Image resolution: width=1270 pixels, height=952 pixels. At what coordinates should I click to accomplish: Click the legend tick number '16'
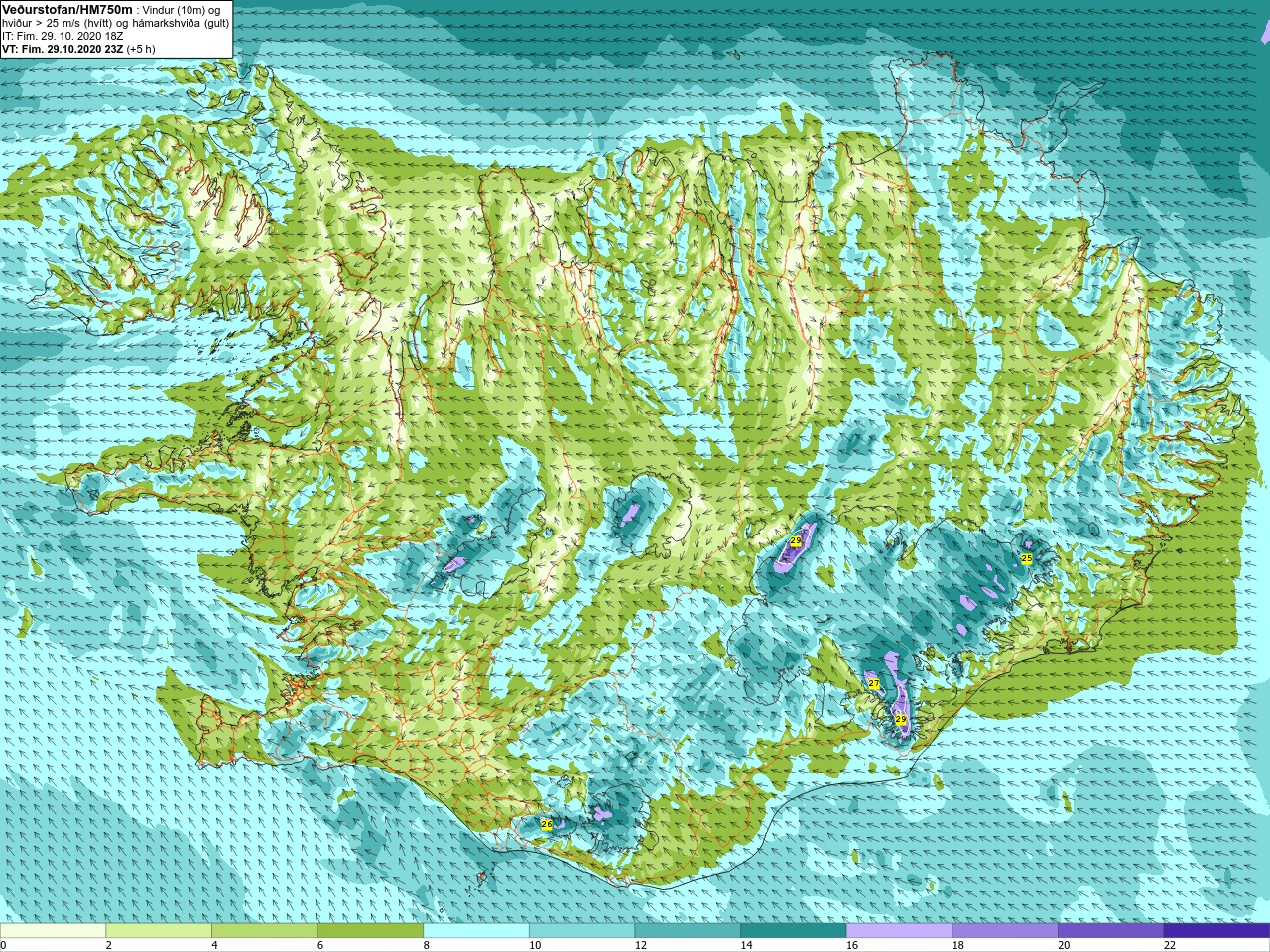pyautogui.click(x=852, y=945)
